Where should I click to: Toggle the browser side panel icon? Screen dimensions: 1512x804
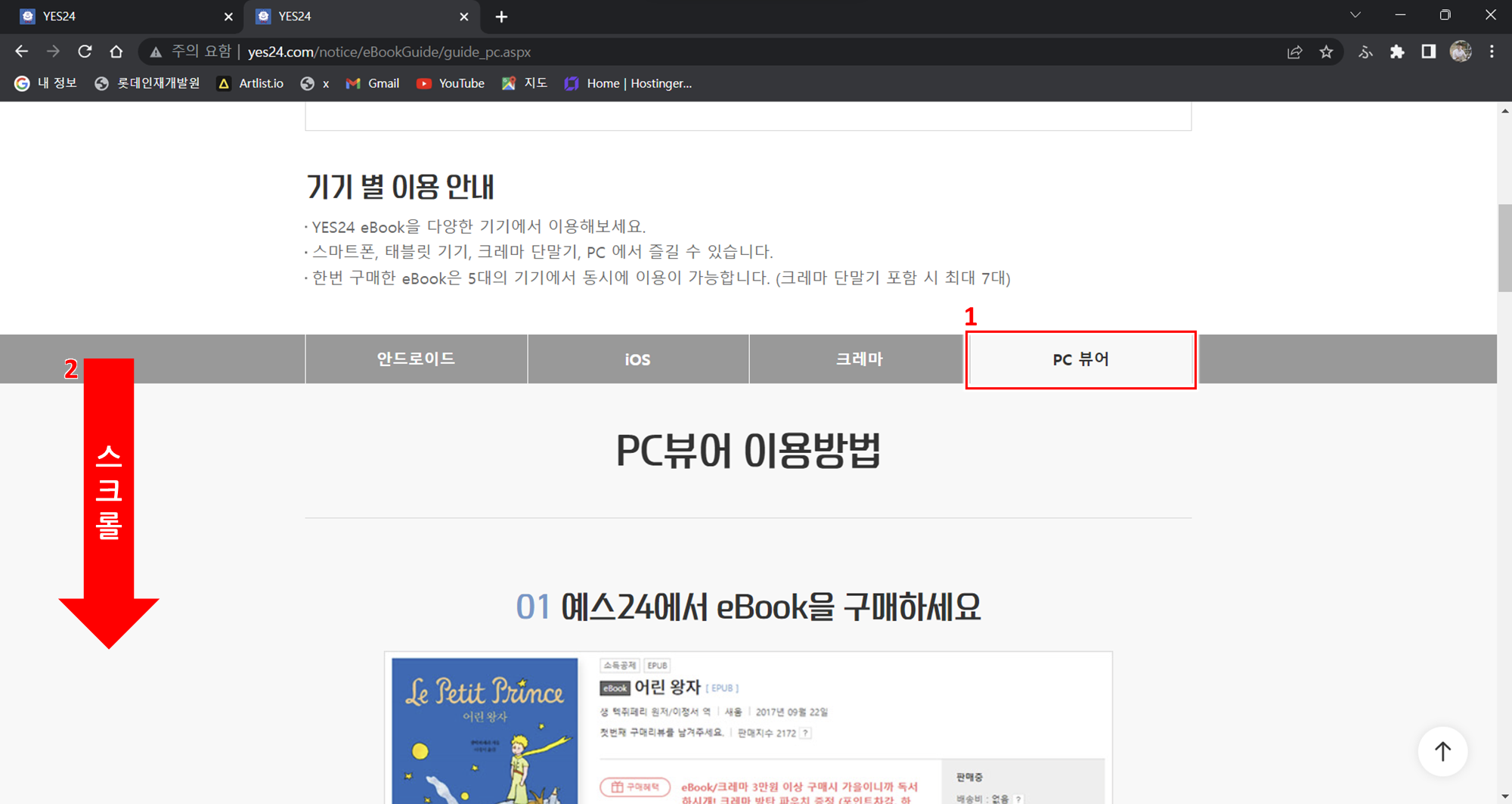[x=1428, y=51]
